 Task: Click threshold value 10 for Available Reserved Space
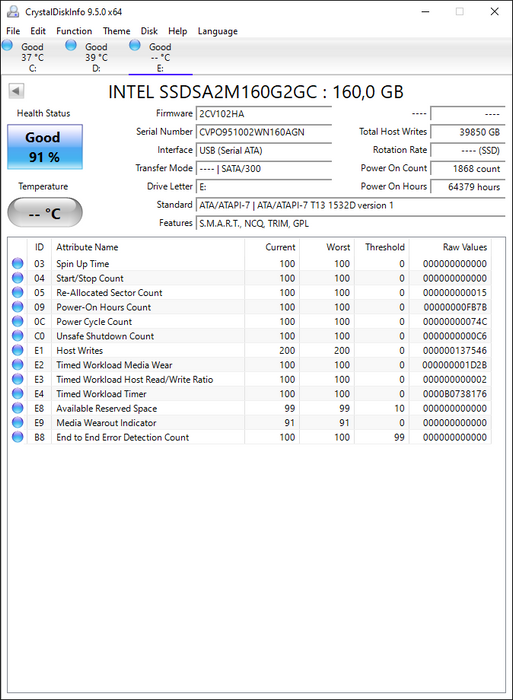coord(399,408)
